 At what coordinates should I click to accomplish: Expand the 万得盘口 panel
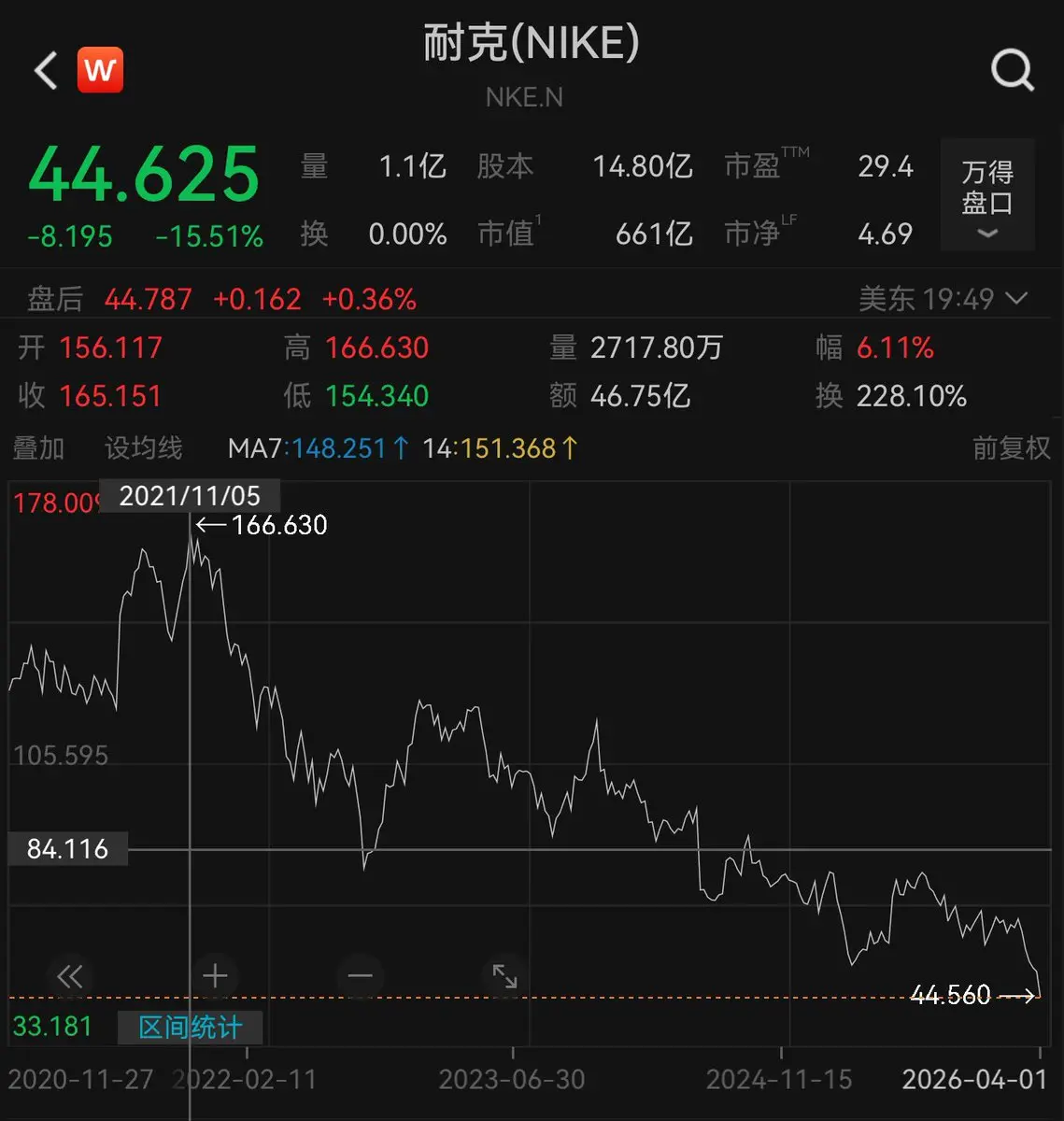[x=987, y=194]
